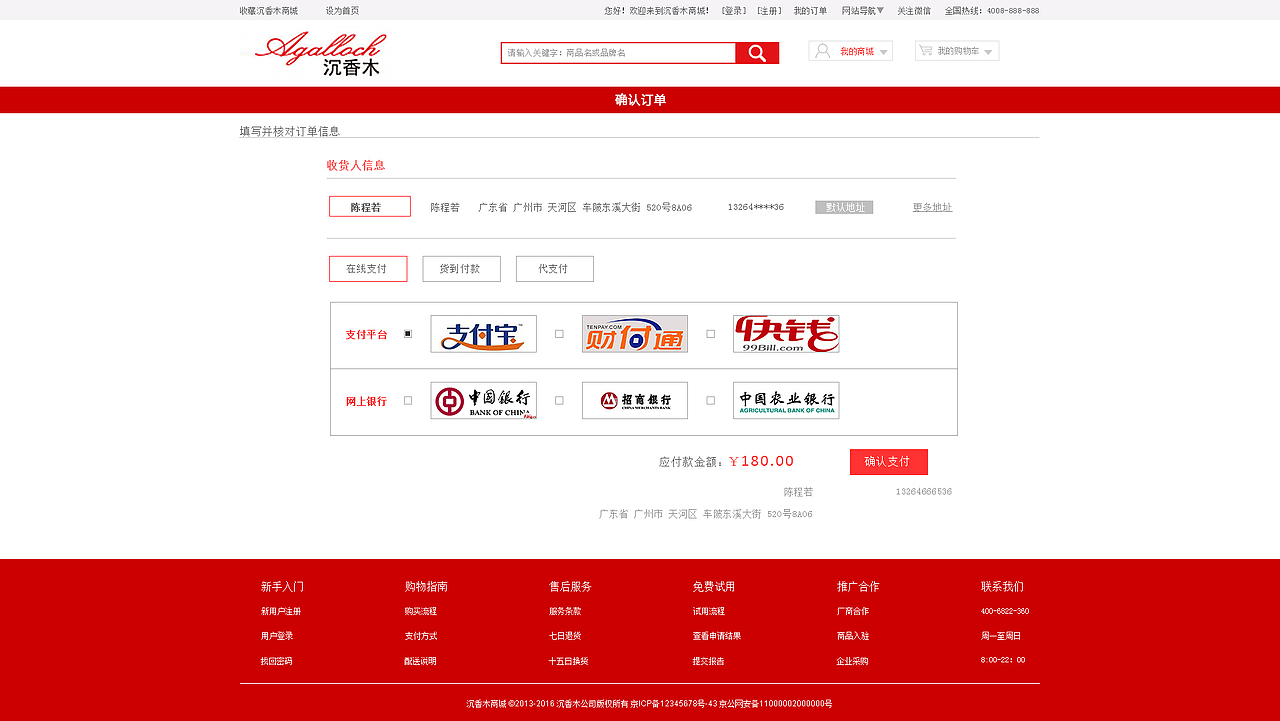Viewport: 1280px width, 721px height.
Task: Open footer link 配送说明
Action: click(x=421, y=661)
